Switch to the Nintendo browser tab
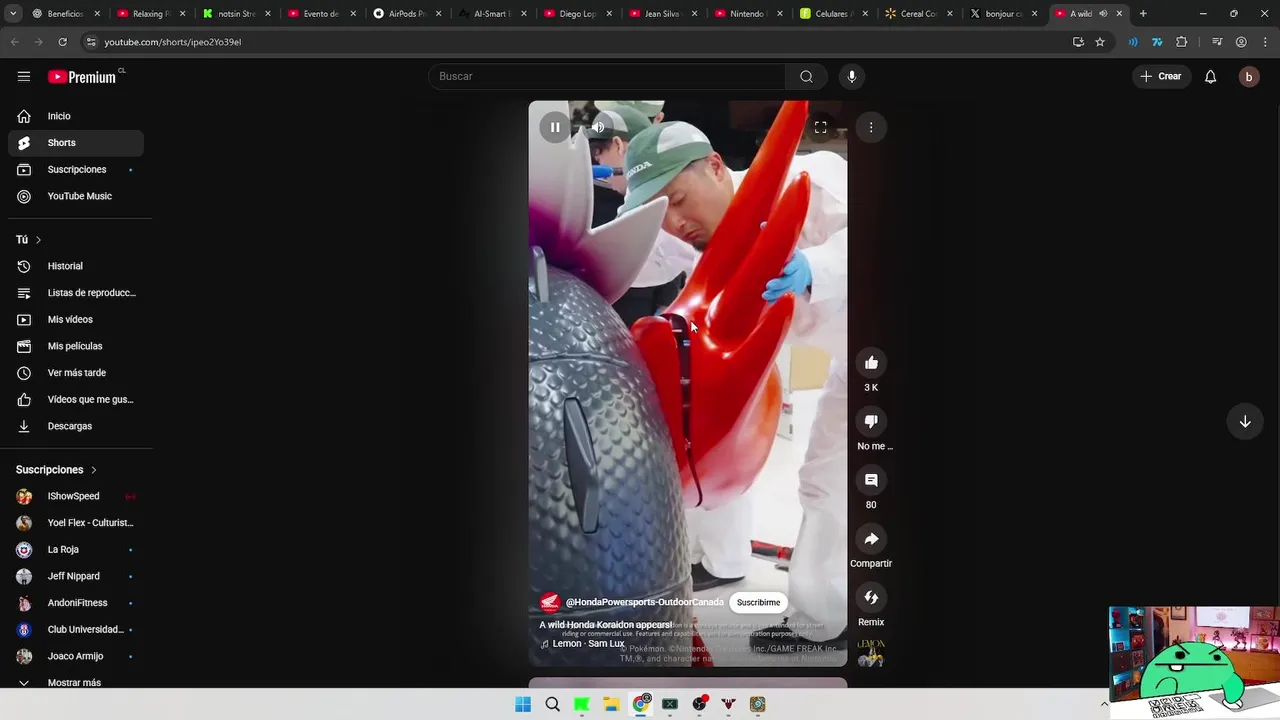Screen dimensions: 1280x720 pos(747,14)
